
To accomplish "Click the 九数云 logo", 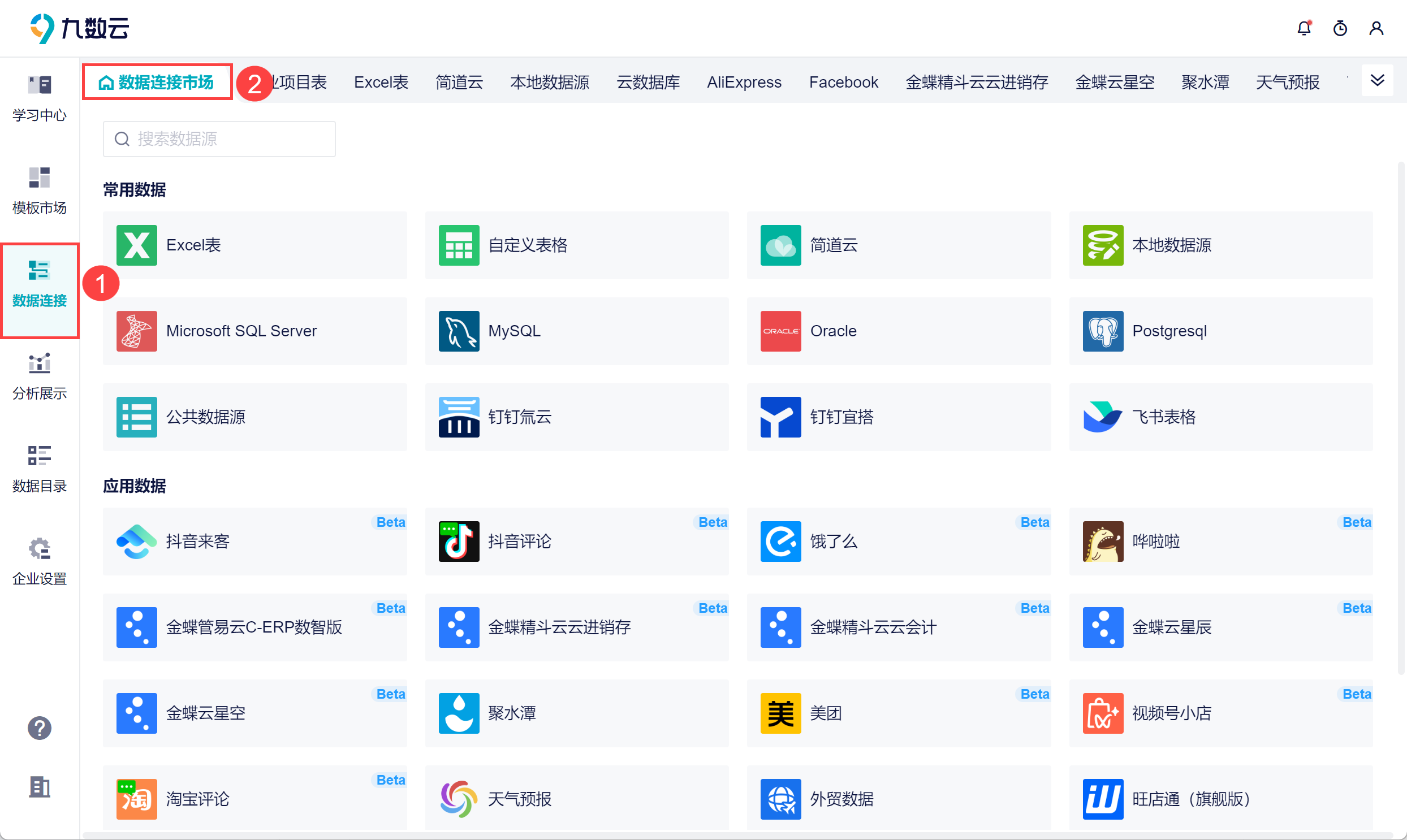I will (x=80, y=28).
